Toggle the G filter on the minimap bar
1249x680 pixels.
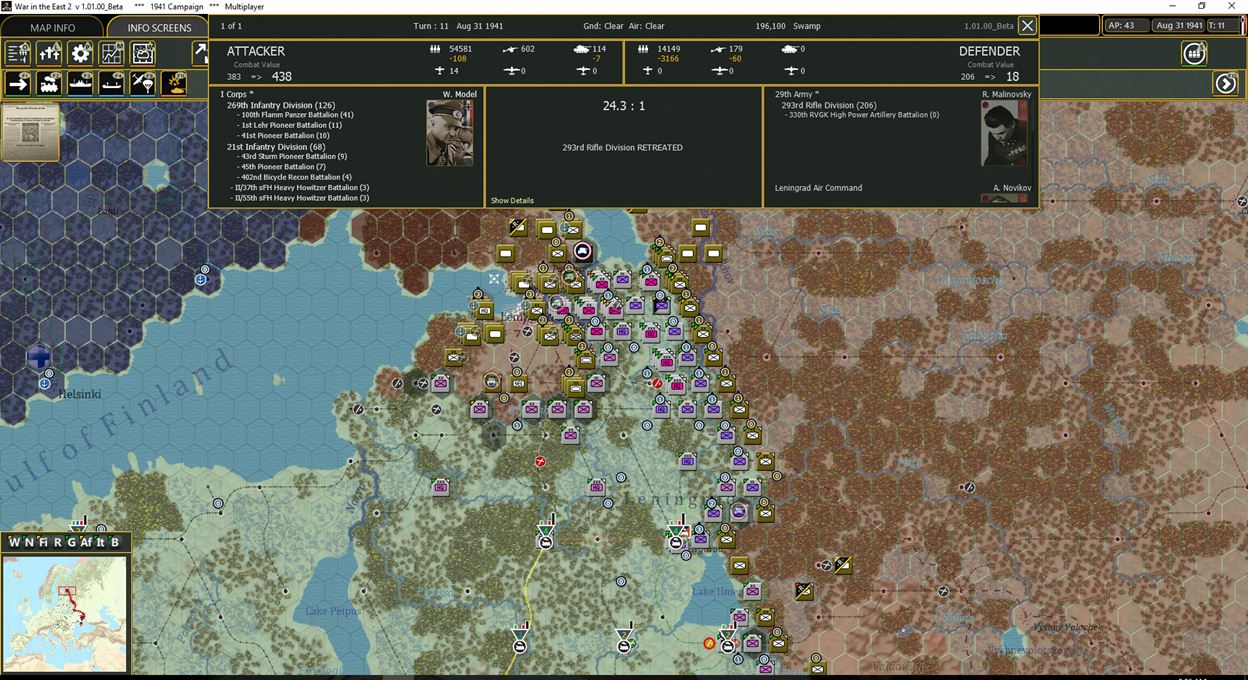pyautogui.click(x=71, y=543)
